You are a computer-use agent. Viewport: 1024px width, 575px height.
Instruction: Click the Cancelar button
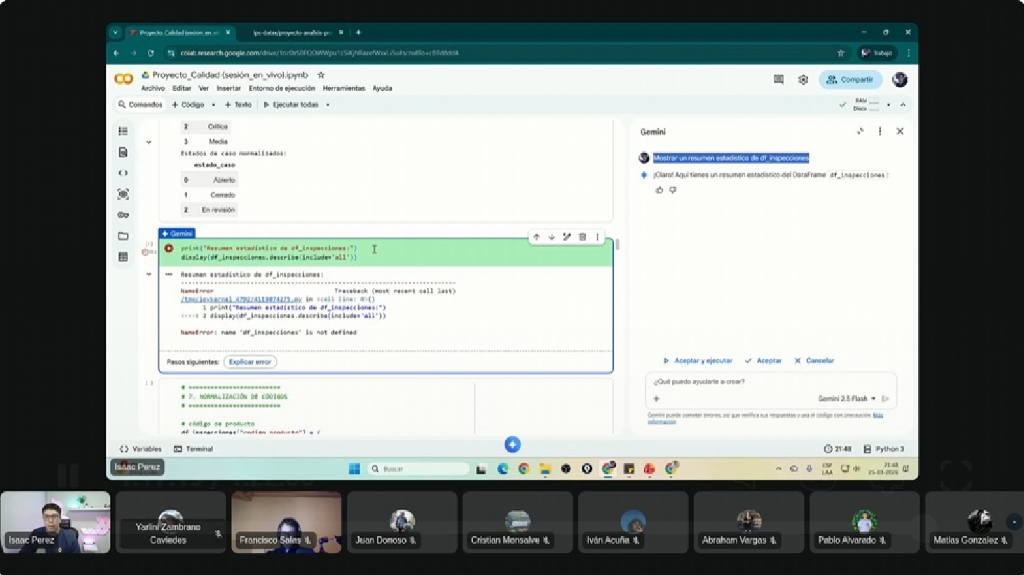pyautogui.click(x=814, y=361)
